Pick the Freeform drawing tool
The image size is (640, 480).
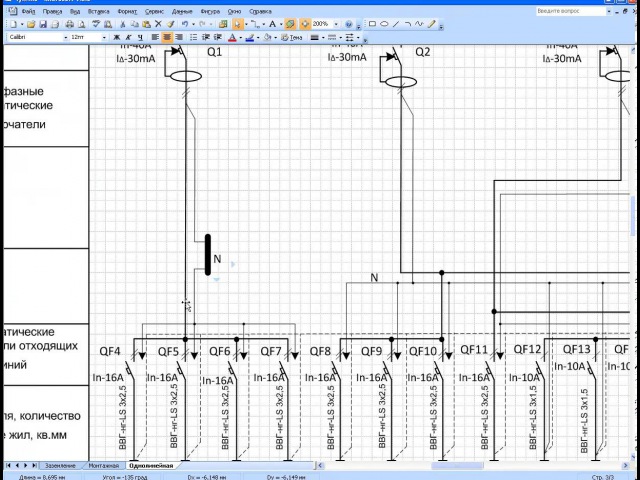[419, 24]
